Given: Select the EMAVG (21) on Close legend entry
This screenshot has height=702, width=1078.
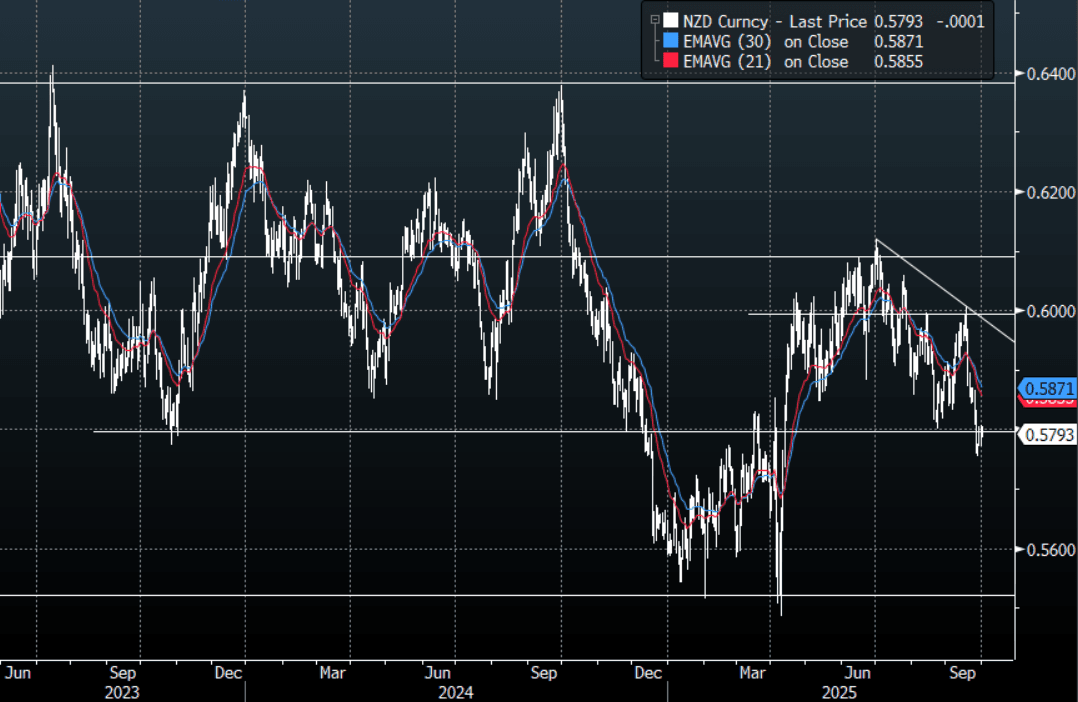Looking at the screenshot, I should 765,62.
